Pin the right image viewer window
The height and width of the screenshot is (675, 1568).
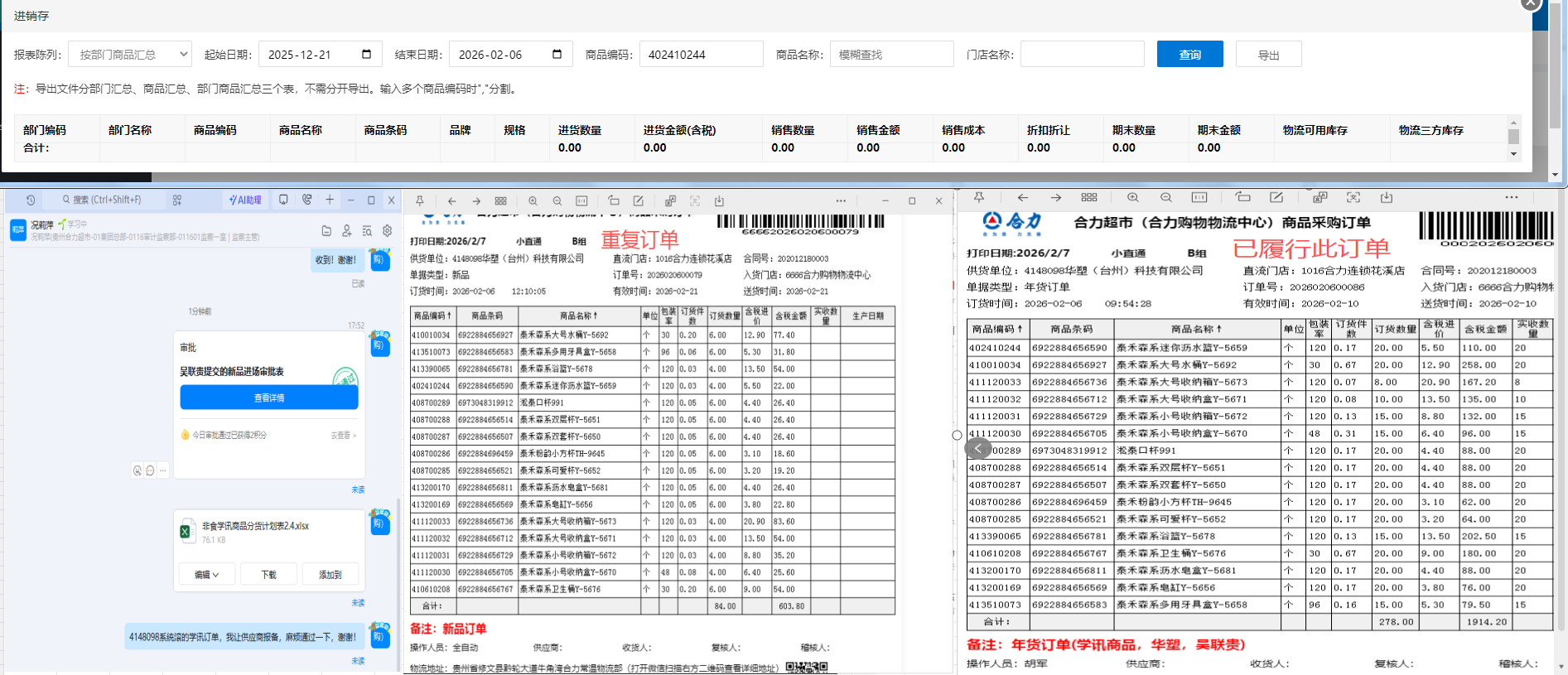(979, 198)
